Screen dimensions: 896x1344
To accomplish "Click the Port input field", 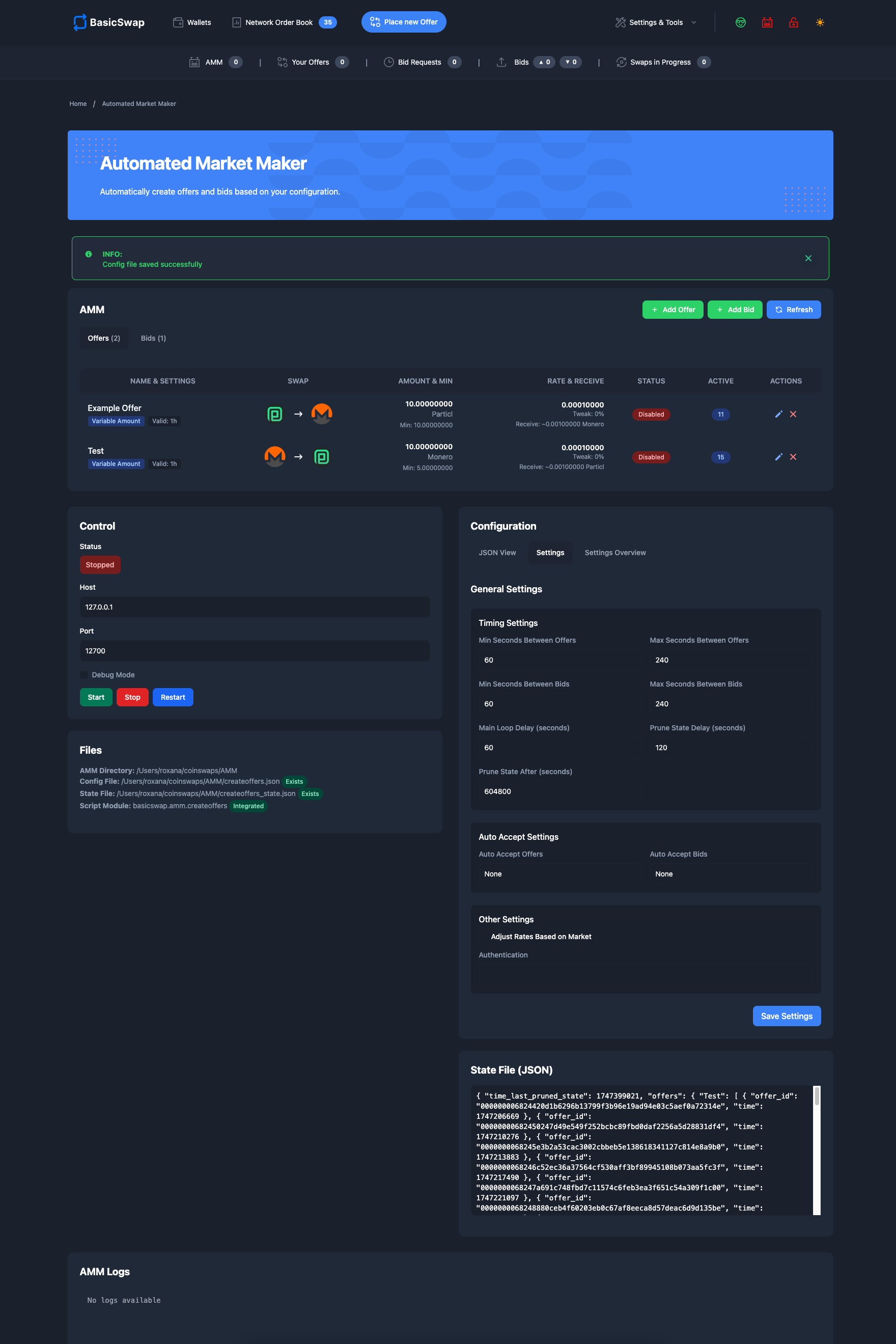I will point(255,651).
